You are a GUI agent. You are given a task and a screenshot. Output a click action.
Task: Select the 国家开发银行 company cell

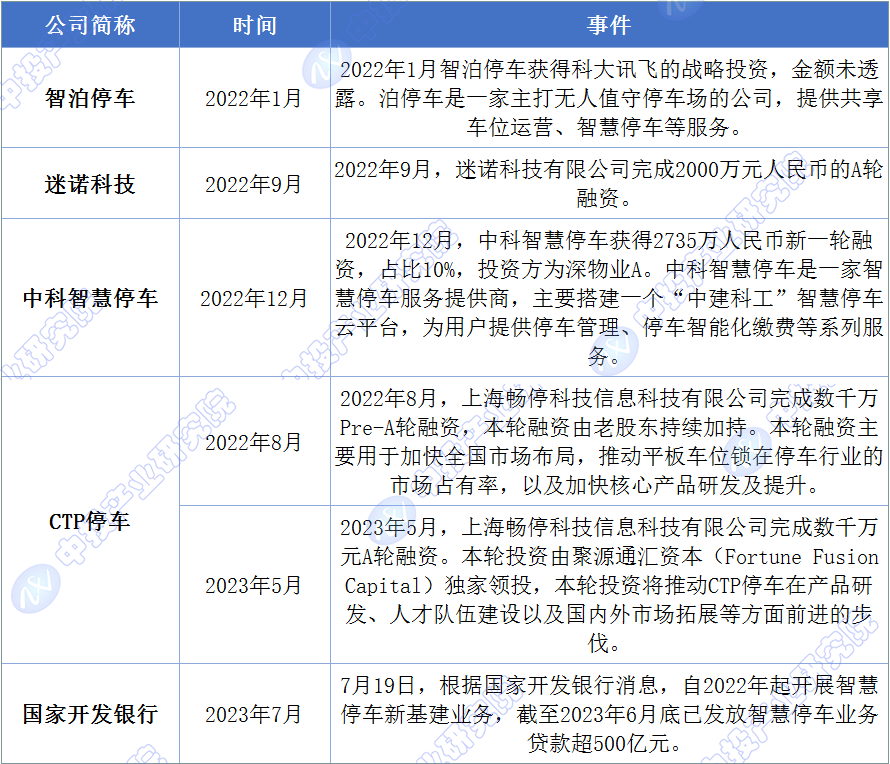coord(90,714)
